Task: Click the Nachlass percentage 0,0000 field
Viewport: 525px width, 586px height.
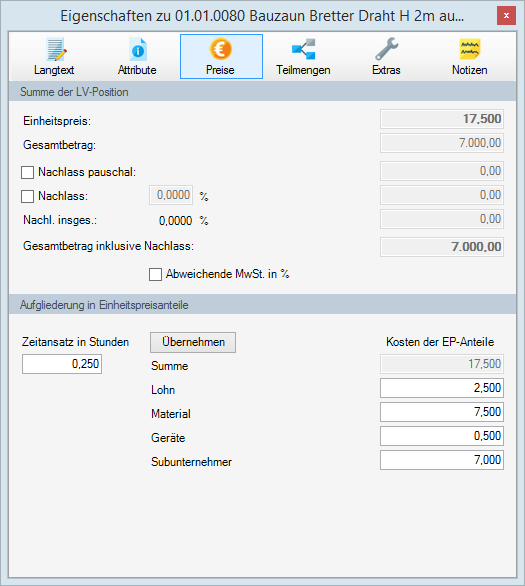Action: coord(171,195)
